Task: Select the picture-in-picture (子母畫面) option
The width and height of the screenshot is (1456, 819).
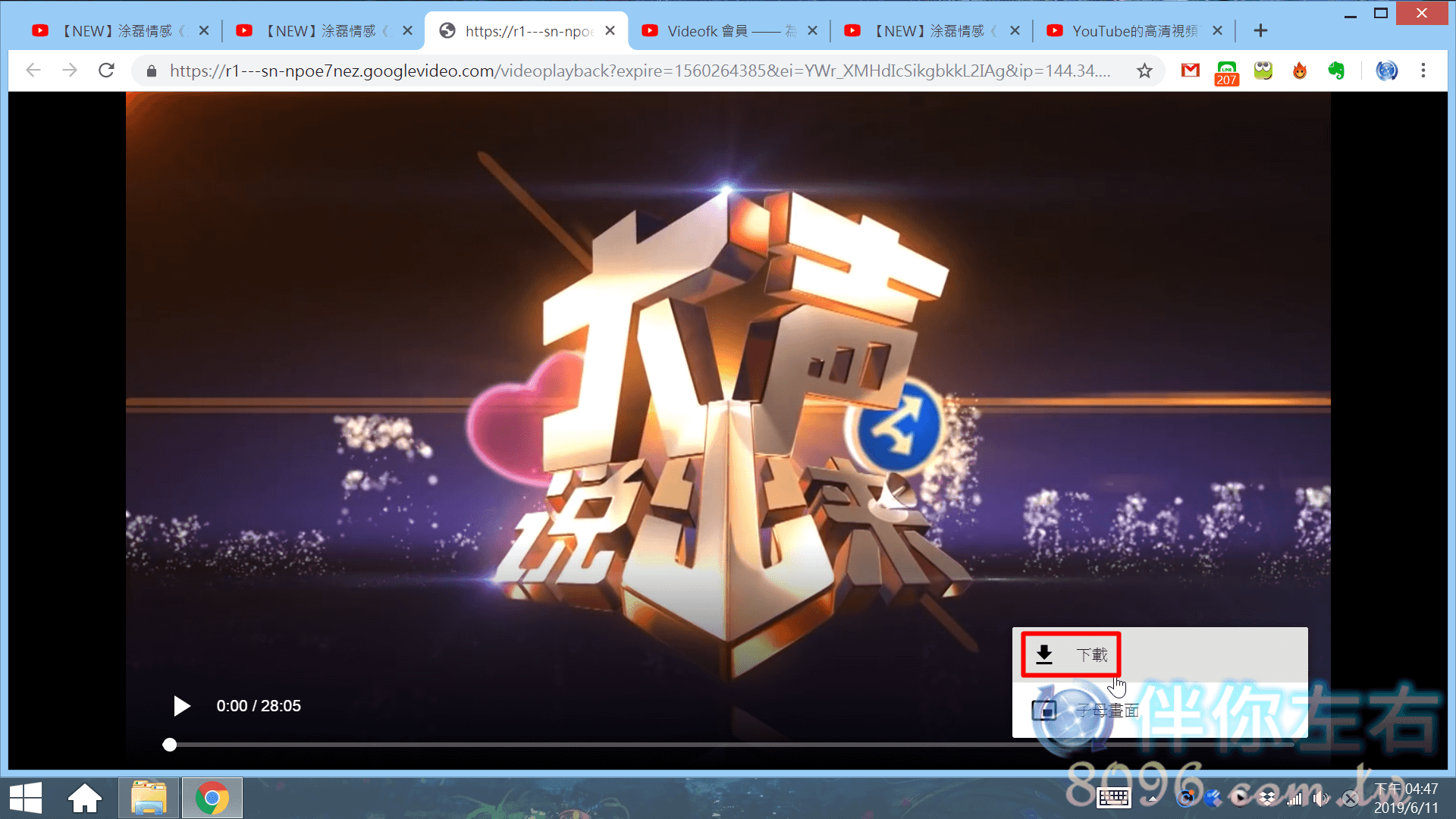Action: 1159,711
